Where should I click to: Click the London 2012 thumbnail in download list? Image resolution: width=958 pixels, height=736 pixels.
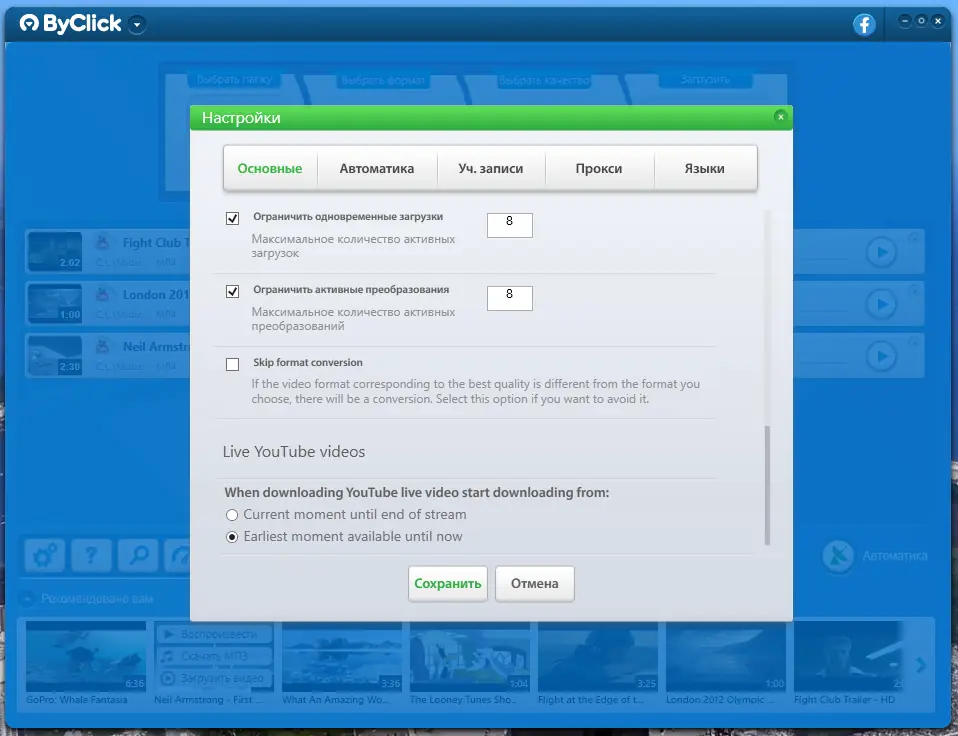tap(55, 303)
